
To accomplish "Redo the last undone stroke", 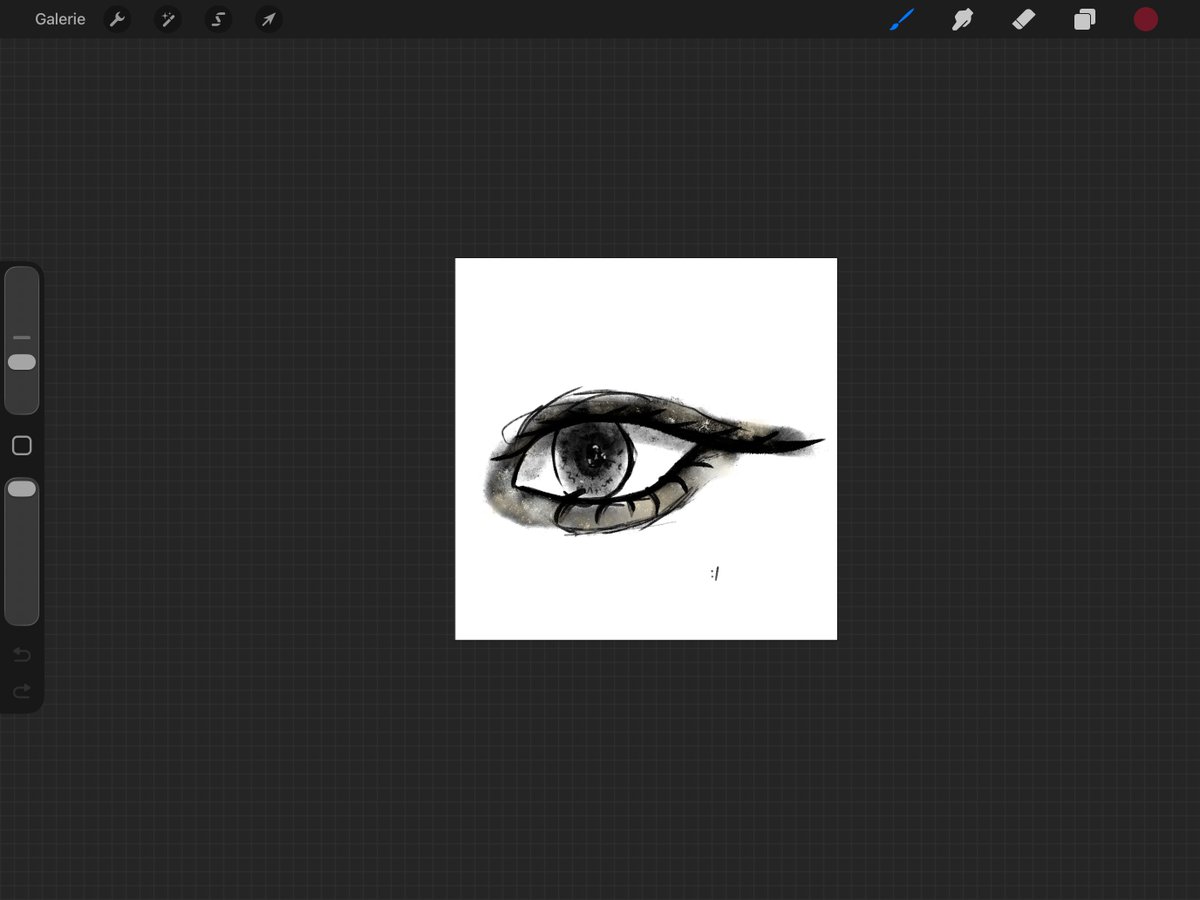I will [22, 691].
